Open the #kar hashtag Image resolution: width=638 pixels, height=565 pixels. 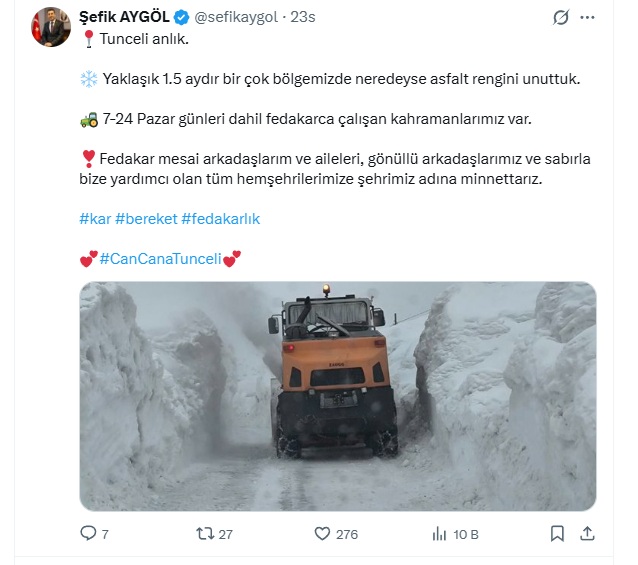click(x=95, y=219)
